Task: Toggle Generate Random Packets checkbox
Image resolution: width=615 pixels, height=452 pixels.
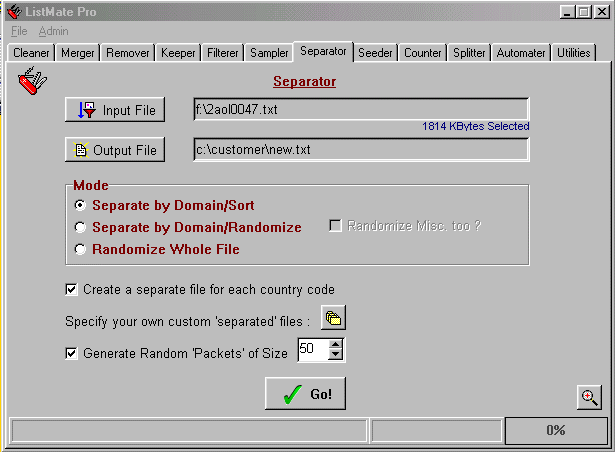Action: point(71,353)
